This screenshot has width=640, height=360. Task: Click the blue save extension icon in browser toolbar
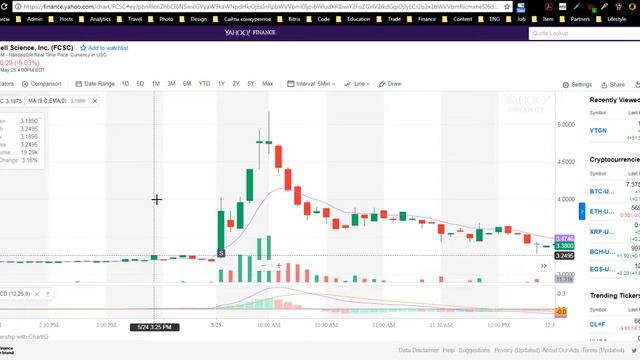tap(521, 7)
